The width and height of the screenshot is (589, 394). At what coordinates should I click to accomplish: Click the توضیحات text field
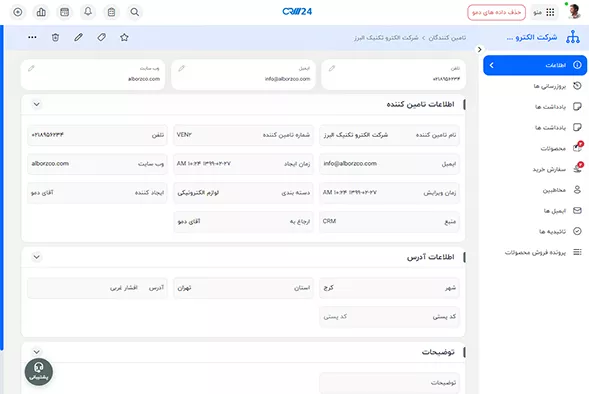pos(390,383)
